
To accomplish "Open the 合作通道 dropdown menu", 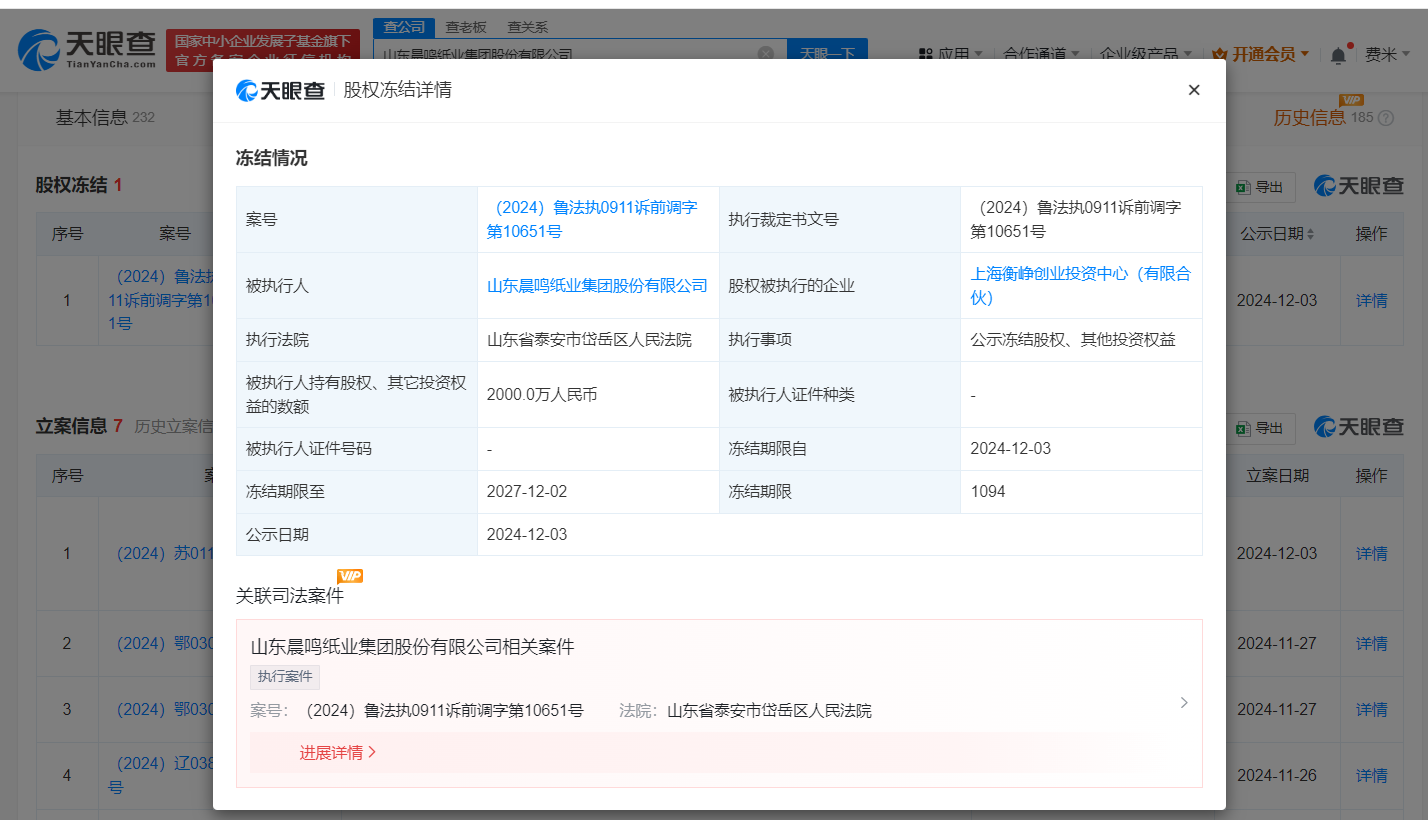I will click(x=1041, y=54).
